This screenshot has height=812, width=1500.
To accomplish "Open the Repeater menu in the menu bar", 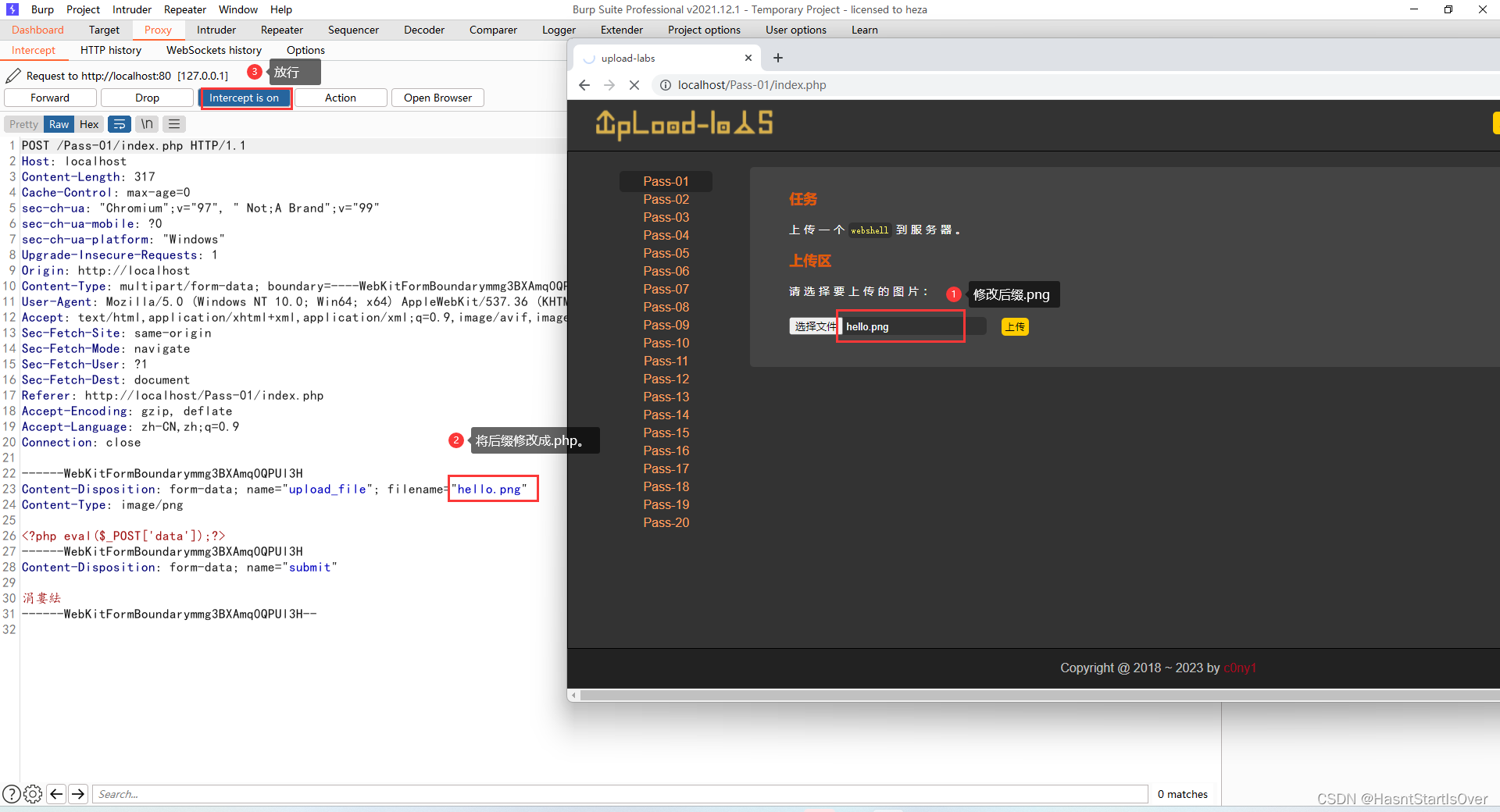I will pos(185,9).
